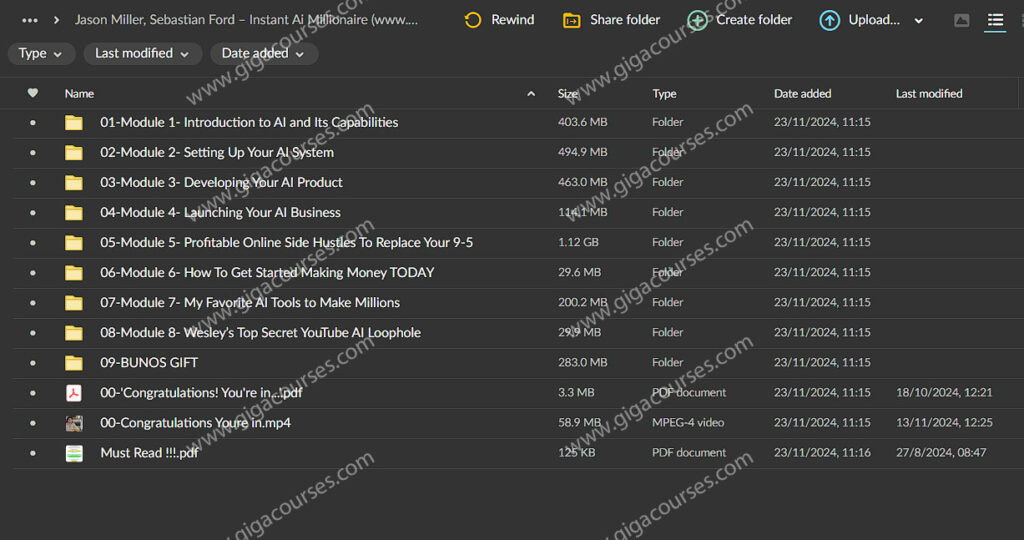Open folder 05-Module 5 Profitable Online Side Hustles
This screenshot has width=1024, height=540.
pos(286,243)
